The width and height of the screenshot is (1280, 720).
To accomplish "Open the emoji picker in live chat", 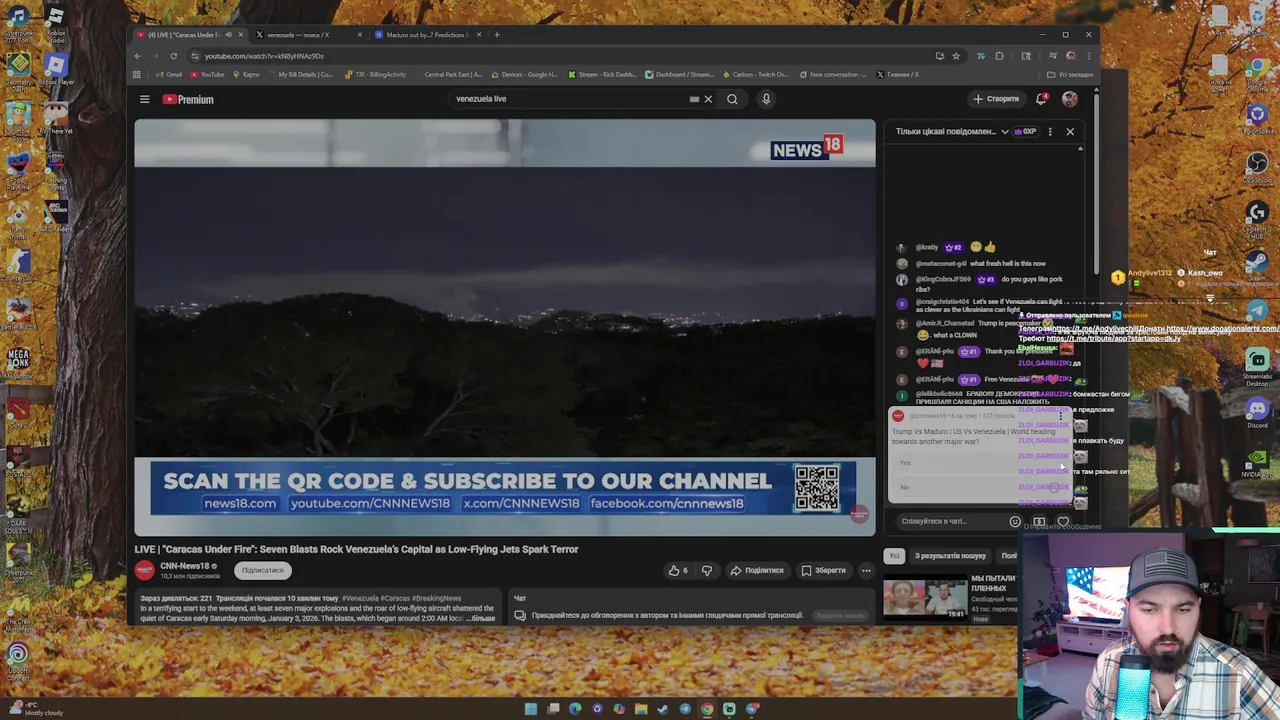I will coord(1015,521).
